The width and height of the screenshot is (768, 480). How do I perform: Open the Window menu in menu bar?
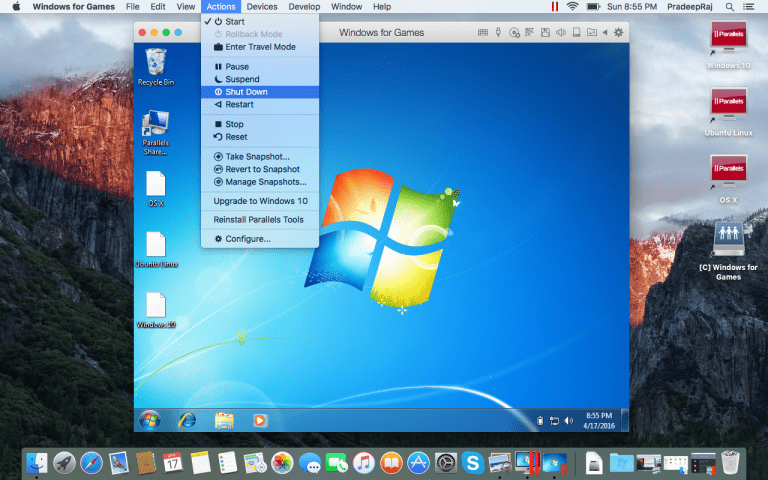[x=346, y=6]
